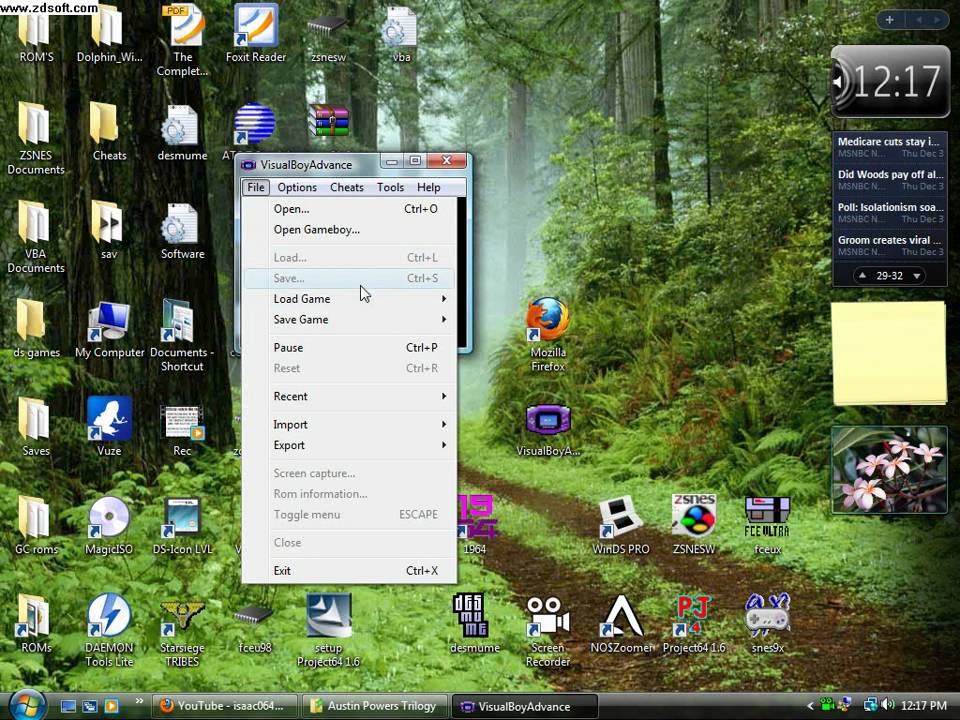This screenshot has width=960, height=720.
Task: Click the taskbar volume icon
Action: click(888, 705)
